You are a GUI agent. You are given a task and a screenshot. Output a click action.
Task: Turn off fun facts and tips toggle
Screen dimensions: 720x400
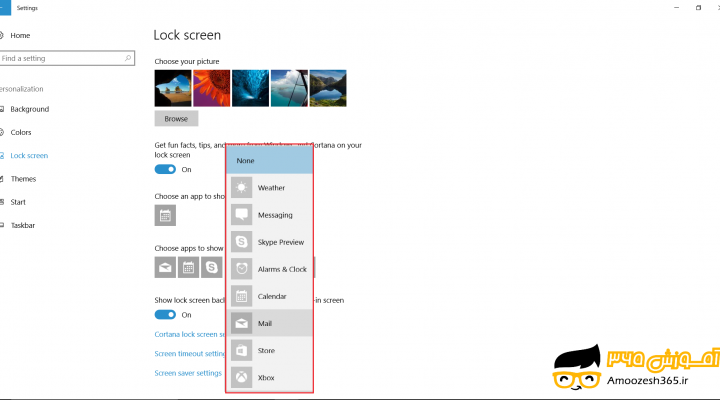point(165,169)
